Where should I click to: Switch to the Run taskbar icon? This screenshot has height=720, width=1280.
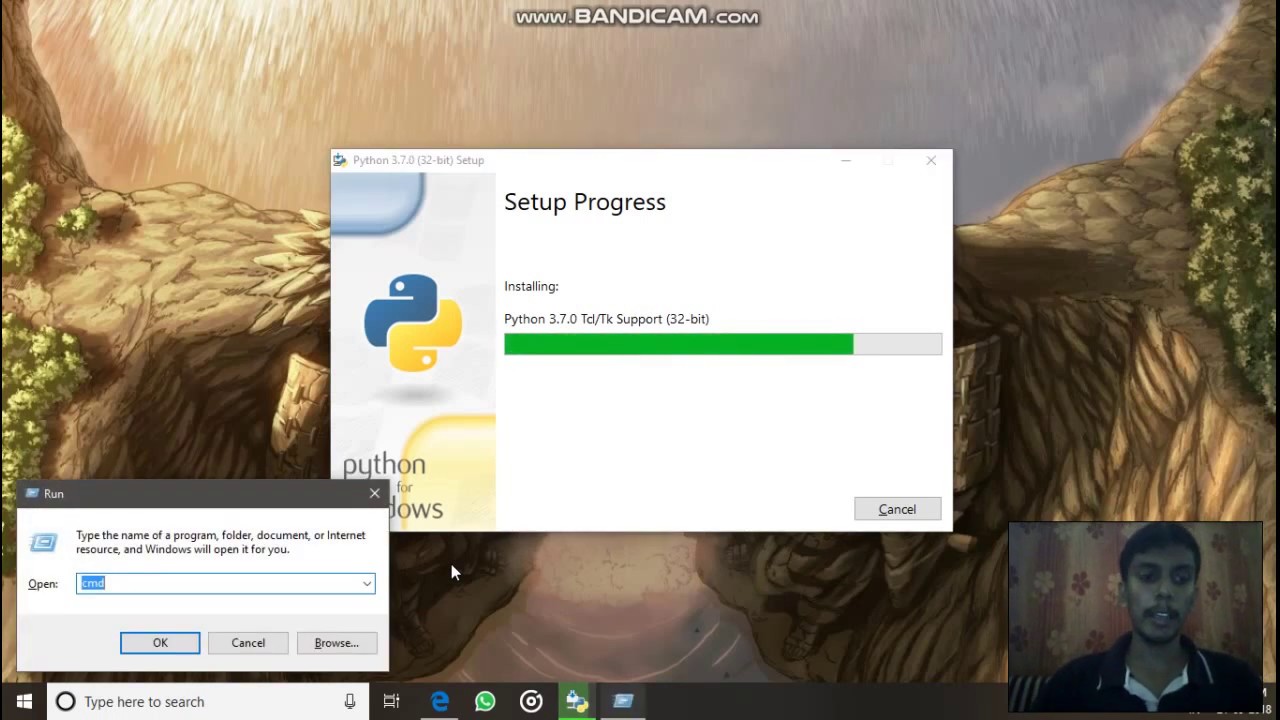pos(623,701)
